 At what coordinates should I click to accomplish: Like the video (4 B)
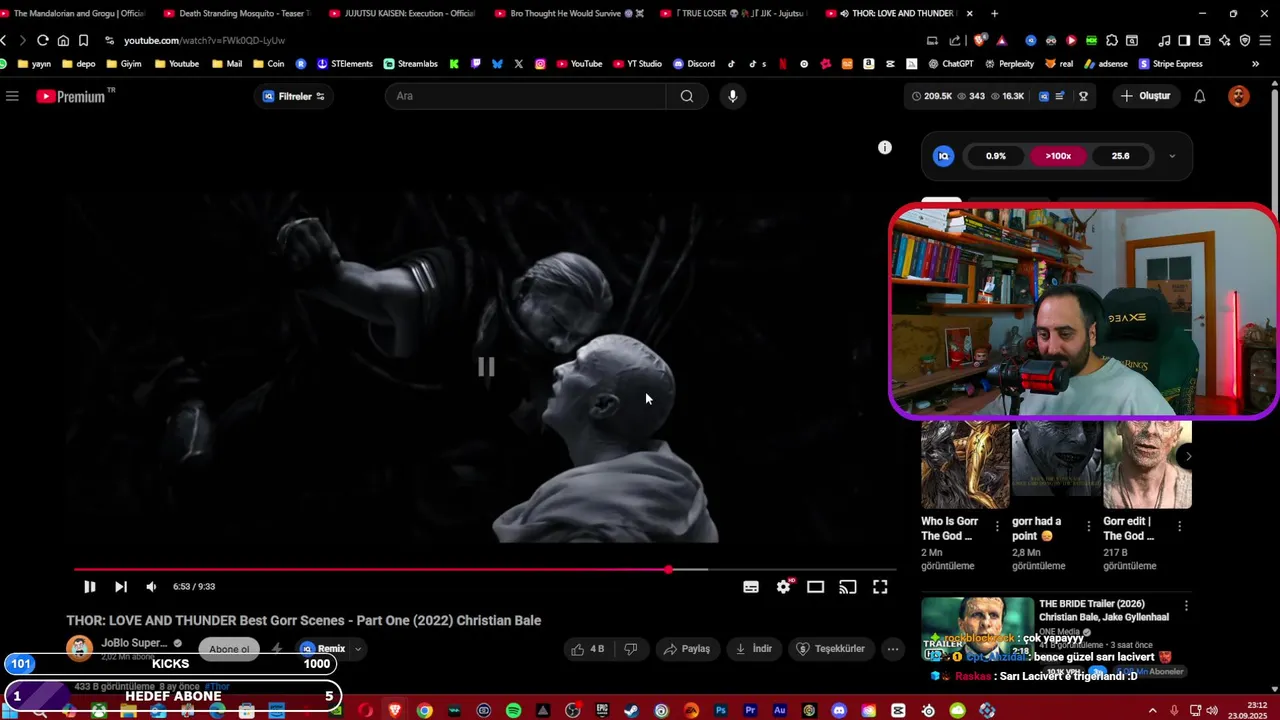coord(588,649)
